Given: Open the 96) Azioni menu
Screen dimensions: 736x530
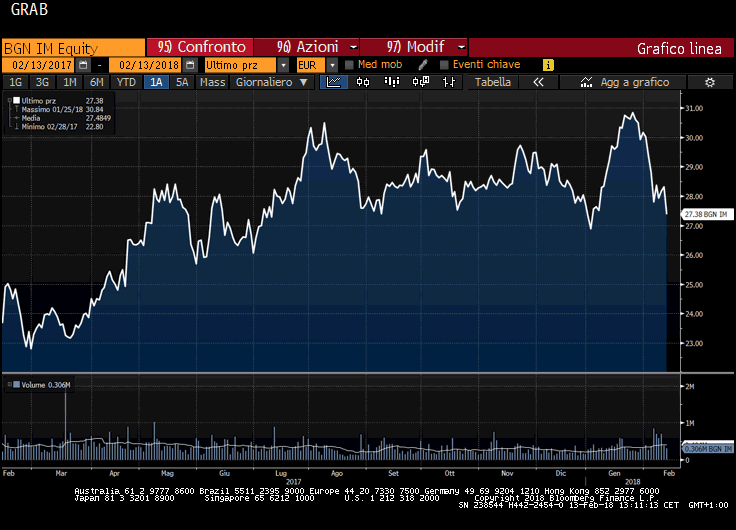Looking at the screenshot, I should (307, 47).
